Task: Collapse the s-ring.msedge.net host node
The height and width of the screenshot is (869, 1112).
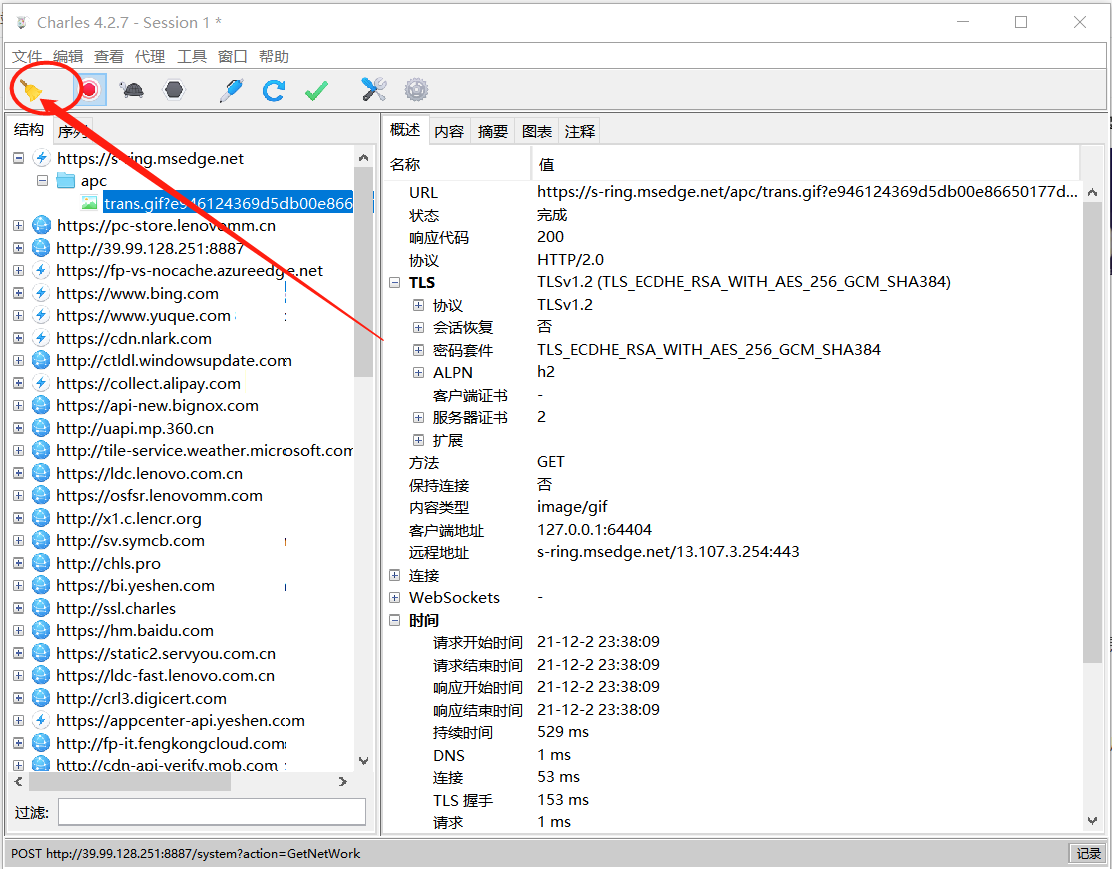Action: coord(18,158)
